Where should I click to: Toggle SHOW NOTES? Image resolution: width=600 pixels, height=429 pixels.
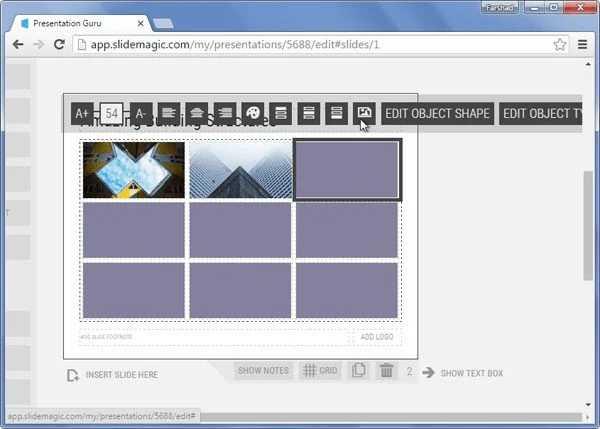pyautogui.click(x=263, y=370)
